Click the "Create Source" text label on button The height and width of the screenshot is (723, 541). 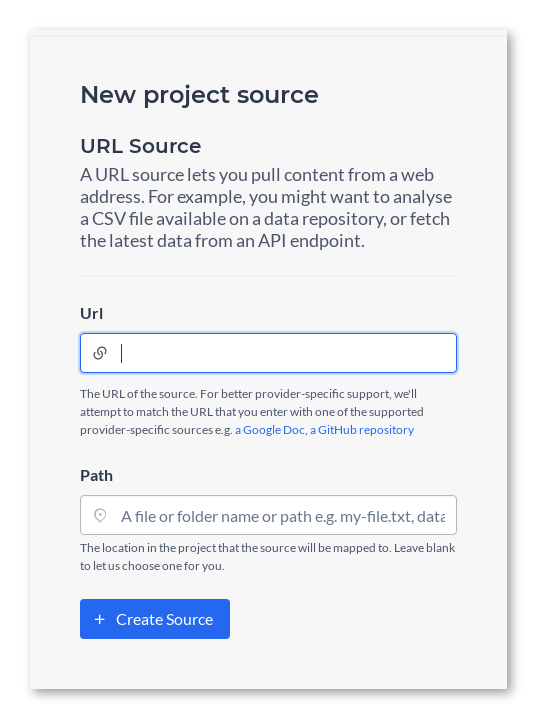point(165,619)
